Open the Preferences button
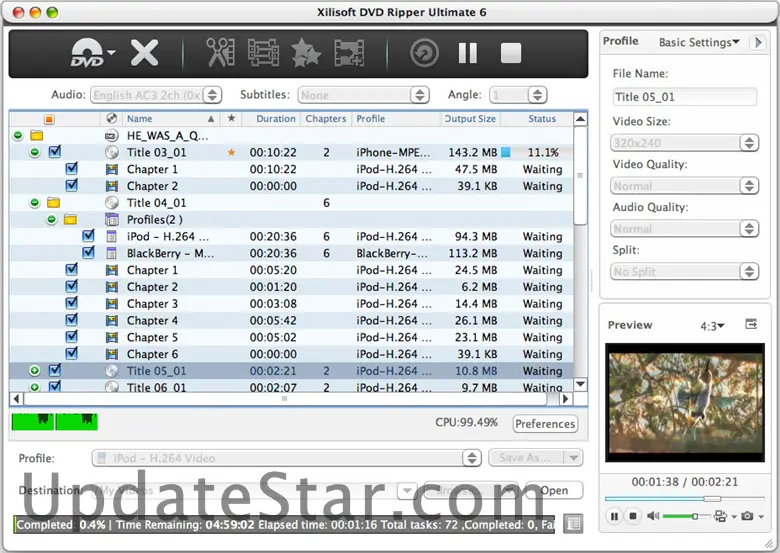Screen dimensions: 780x553 545,424
